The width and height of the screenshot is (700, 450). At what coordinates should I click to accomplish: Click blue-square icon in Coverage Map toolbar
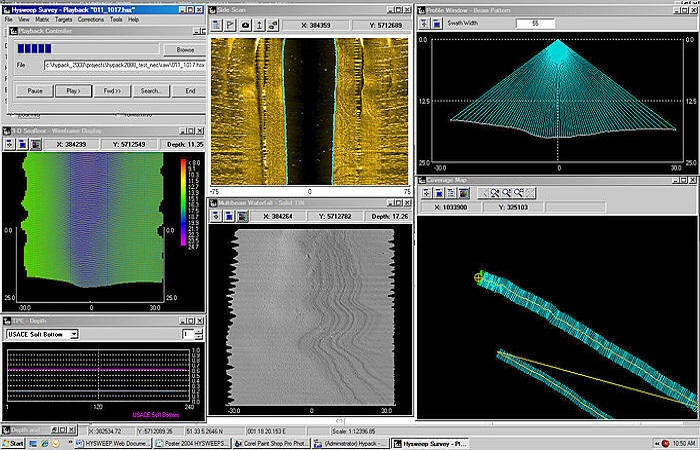[439, 193]
